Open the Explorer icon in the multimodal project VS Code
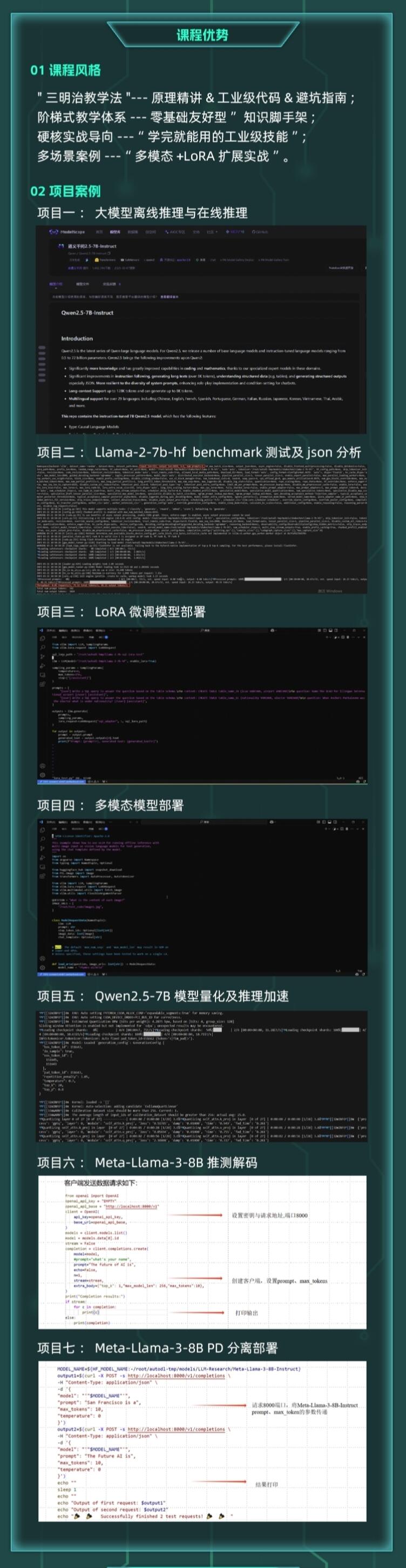Screen dimensions: 406x1568 tap(43, 830)
